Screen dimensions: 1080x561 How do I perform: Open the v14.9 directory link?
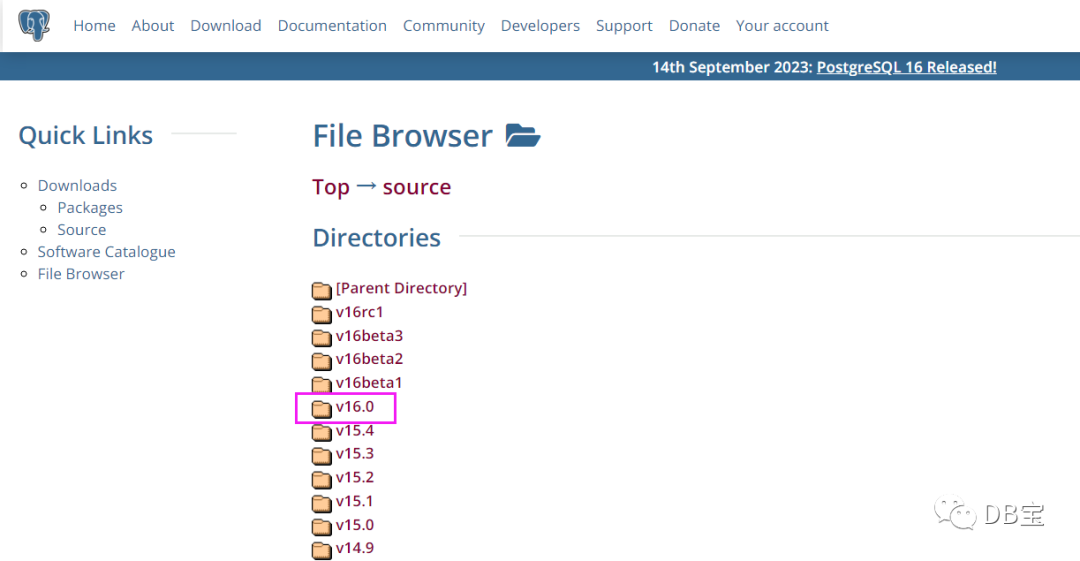355,548
